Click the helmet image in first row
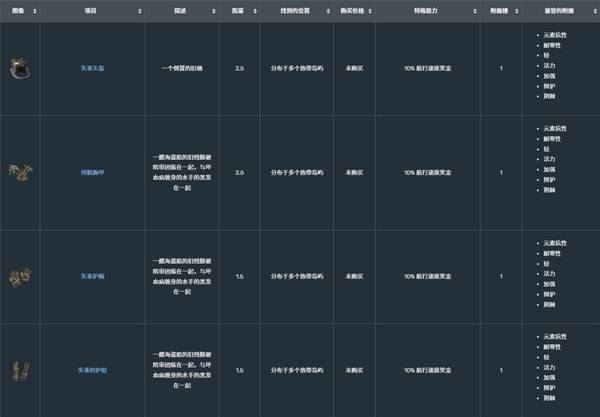Viewport: 600px width, 417px height. (18, 68)
